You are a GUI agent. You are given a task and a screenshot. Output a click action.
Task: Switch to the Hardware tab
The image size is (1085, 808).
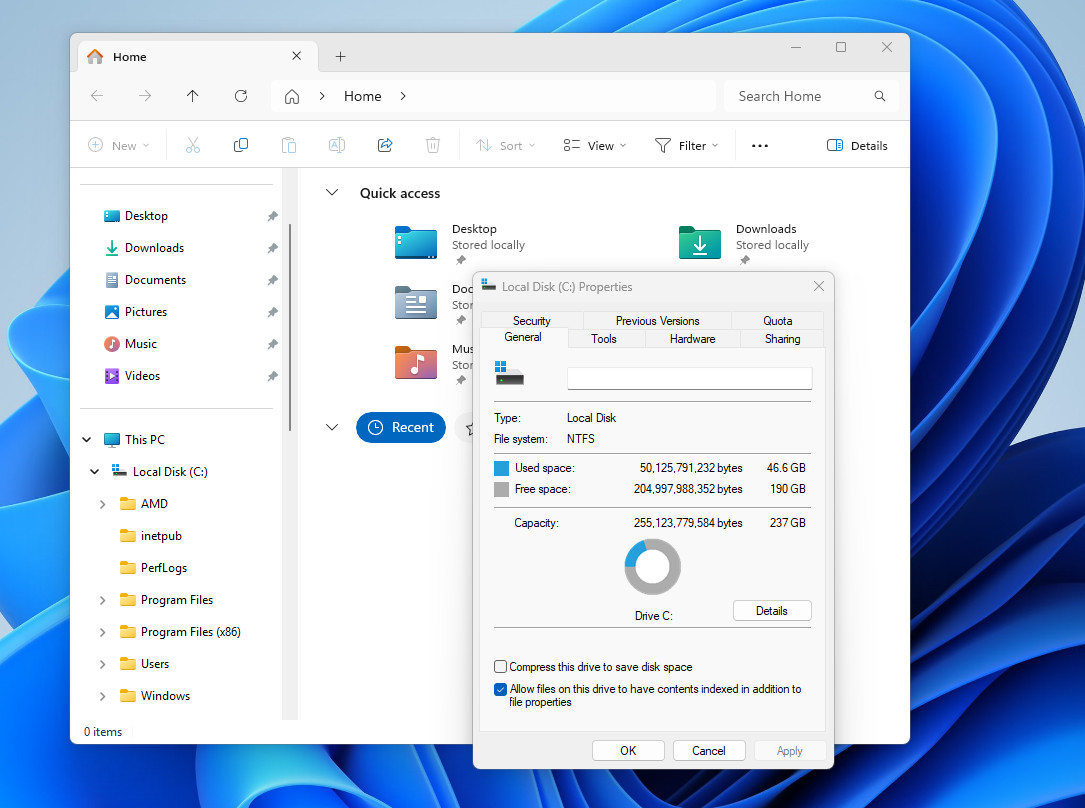click(692, 339)
